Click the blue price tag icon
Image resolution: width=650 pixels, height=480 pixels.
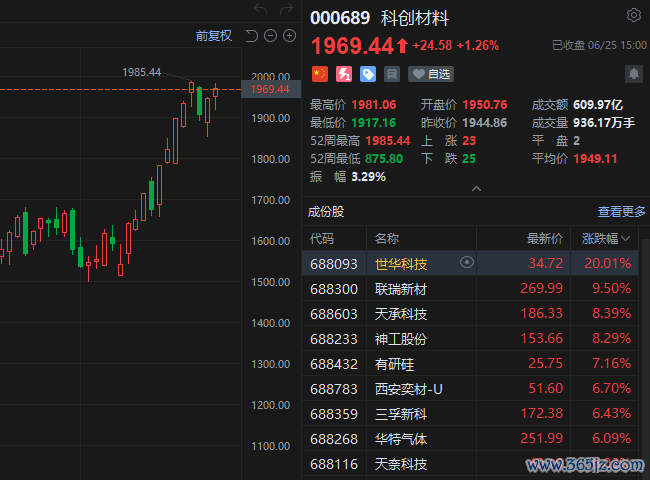(x=368, y=74)
